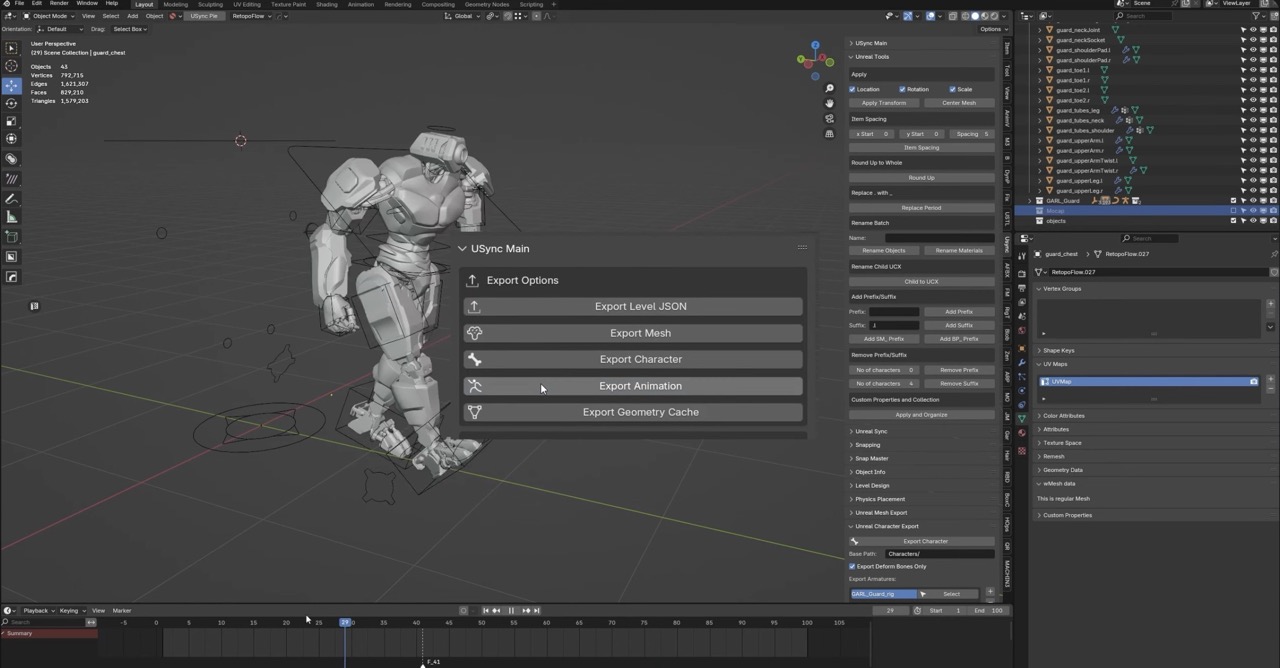Screen dimensions: 1280x668
Task: Pause animation playback
Action: [x=511, y=610]
